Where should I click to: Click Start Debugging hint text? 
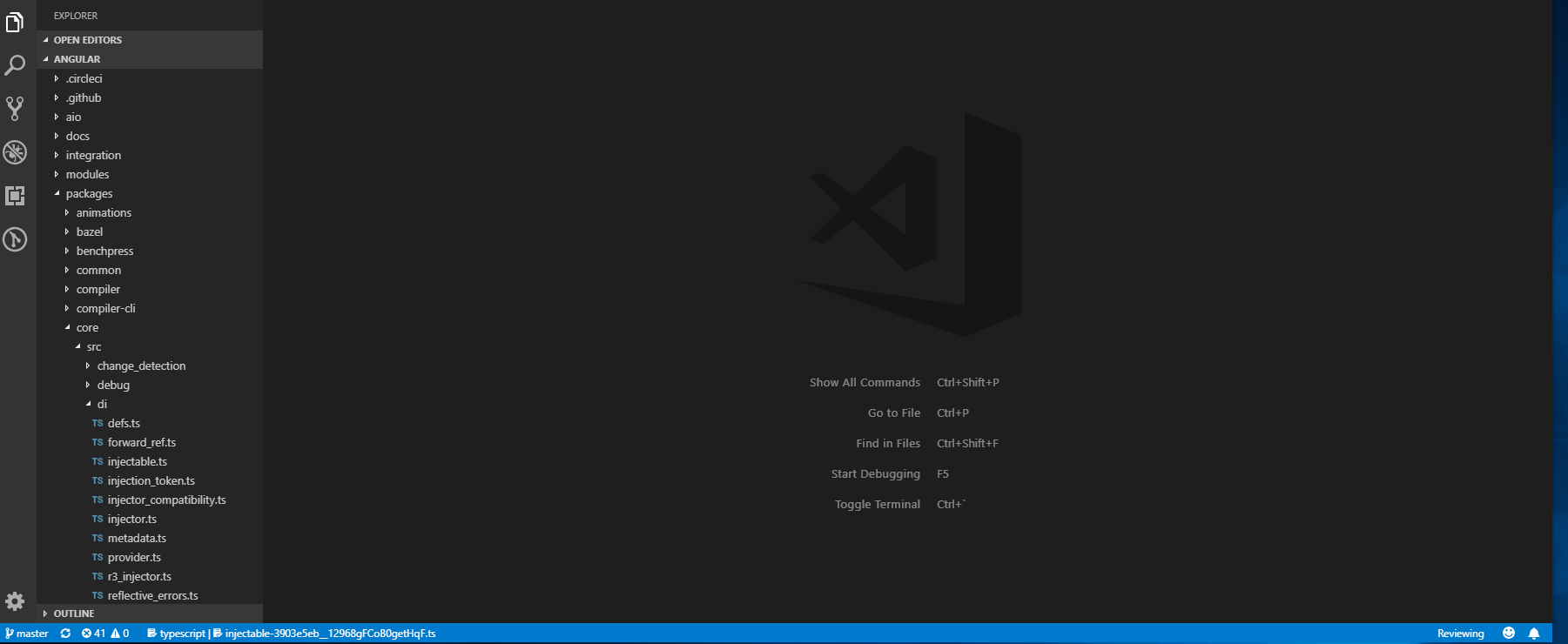point(875,473)
